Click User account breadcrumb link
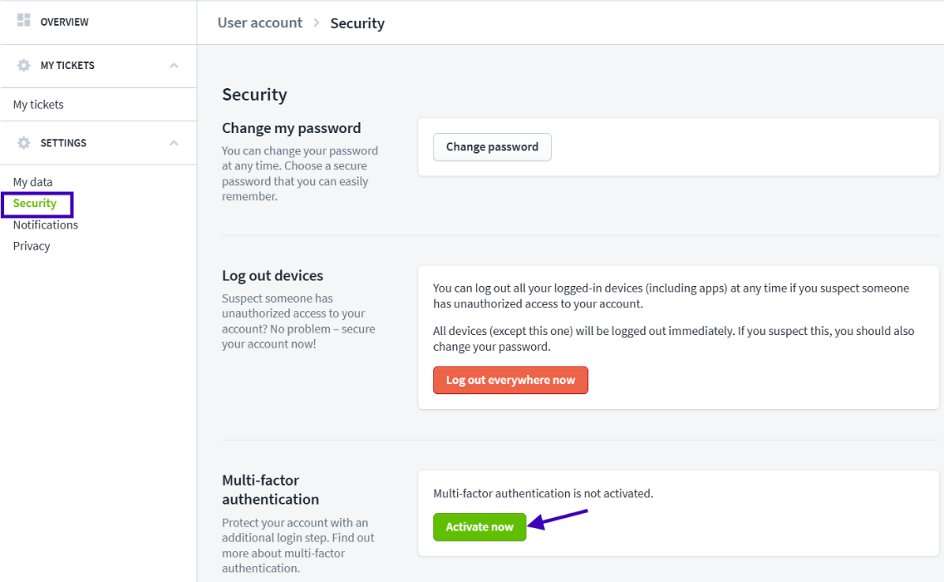 pyautogui.click(x=260, y=23)
